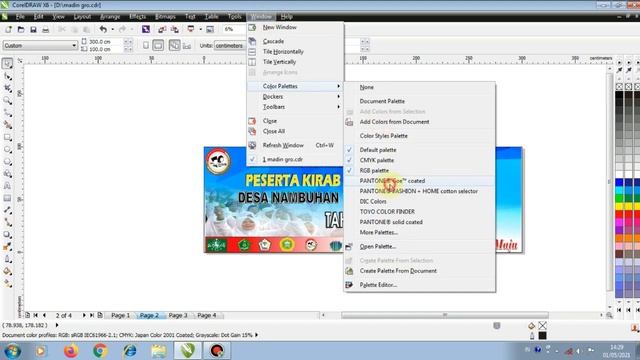
Task: Click the Application launcher icon
Action: pyautogui.click(x=191, y=29)
